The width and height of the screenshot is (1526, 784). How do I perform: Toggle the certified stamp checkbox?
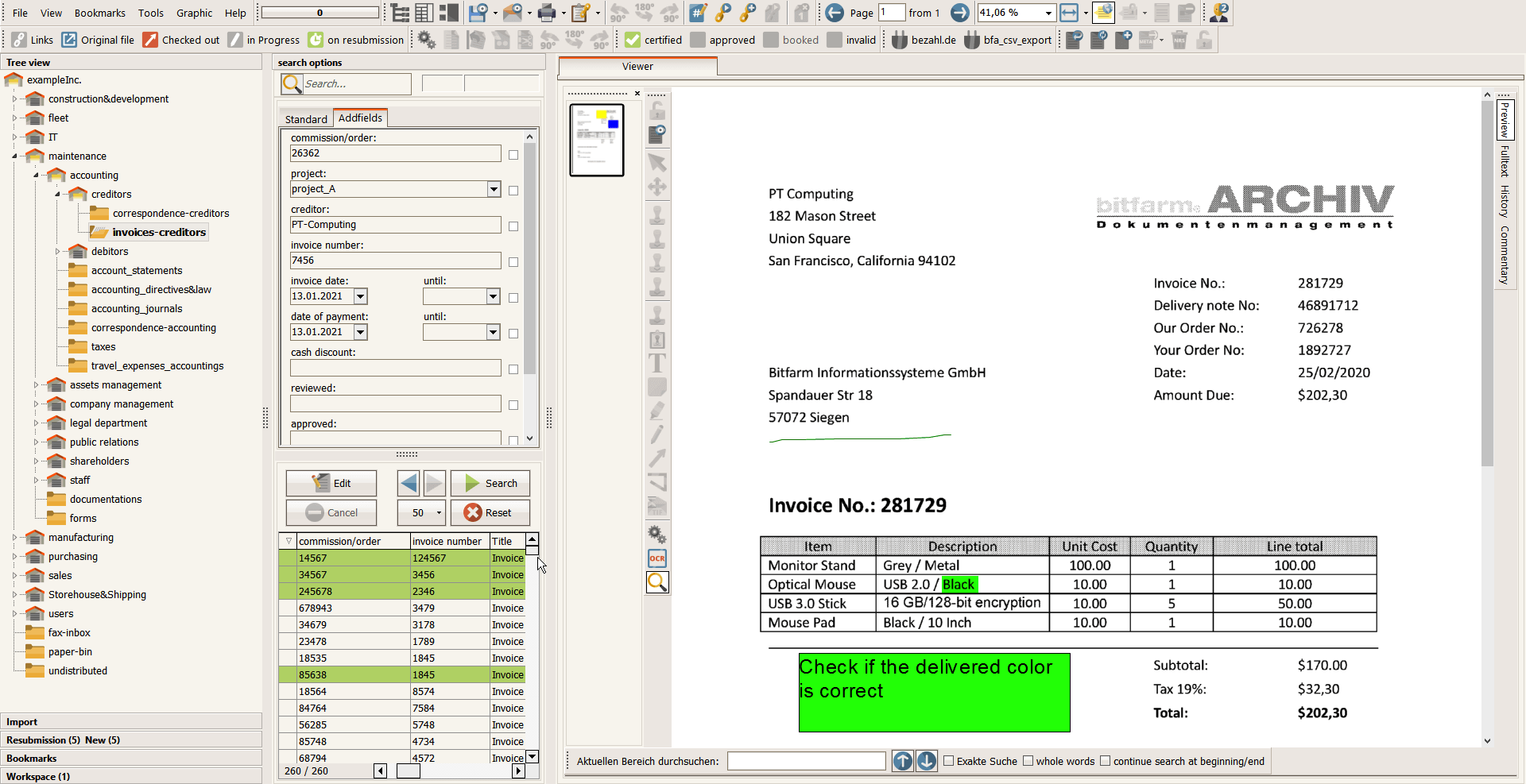pos(632,39)
